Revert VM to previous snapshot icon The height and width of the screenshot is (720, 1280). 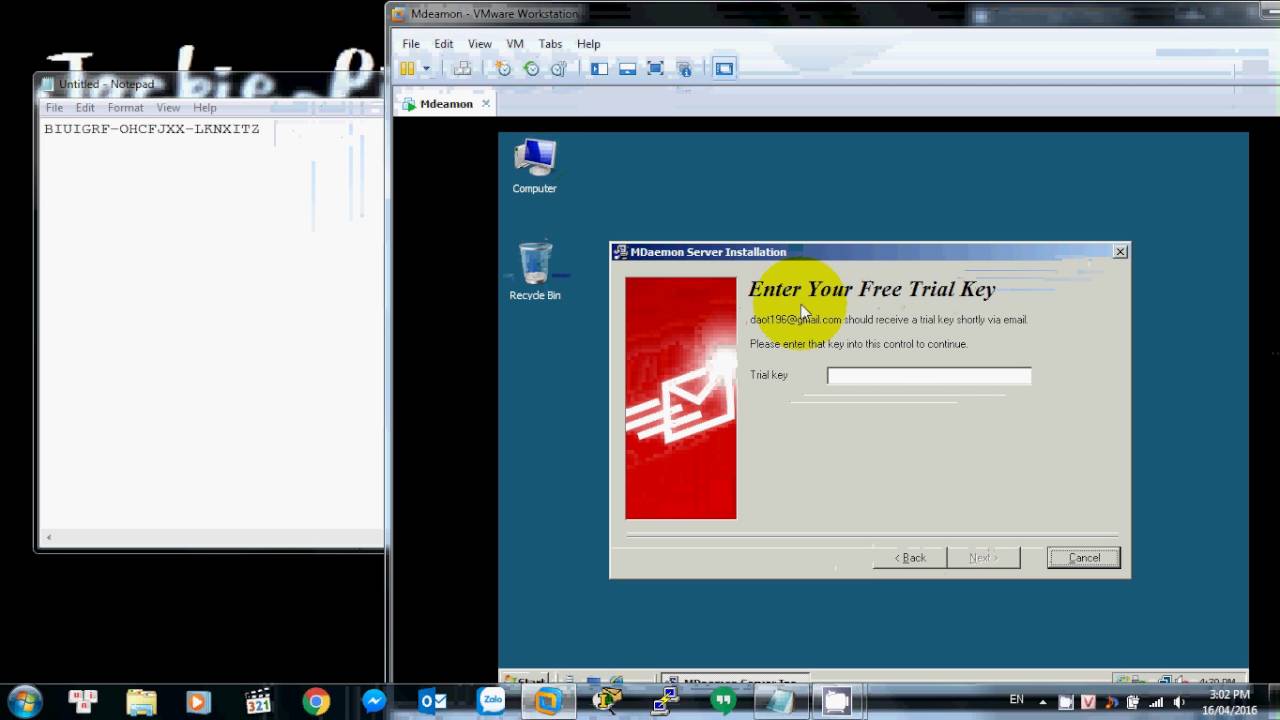tap(531, 69)
